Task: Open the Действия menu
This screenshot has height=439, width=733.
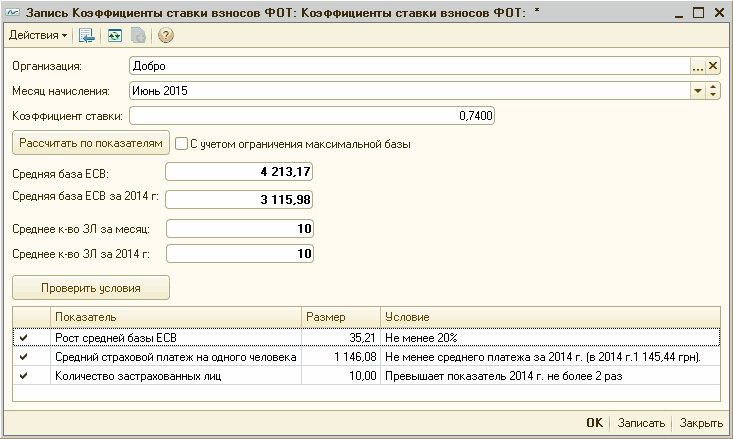Action: pos(37,36)
